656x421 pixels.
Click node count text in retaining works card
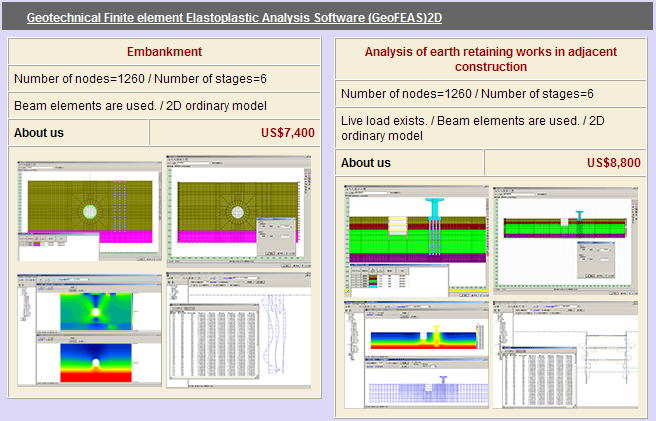tap(467, 93)
